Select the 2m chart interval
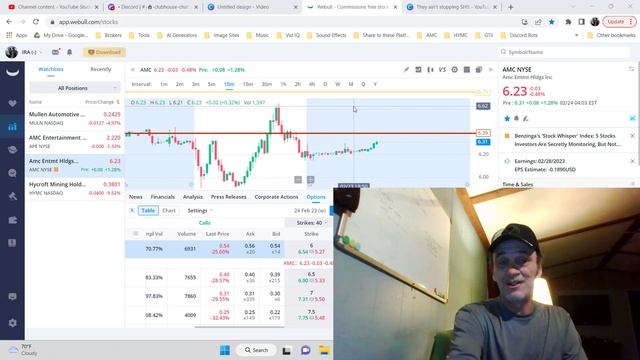The image size is (640, 360). [x=180, y=84]
